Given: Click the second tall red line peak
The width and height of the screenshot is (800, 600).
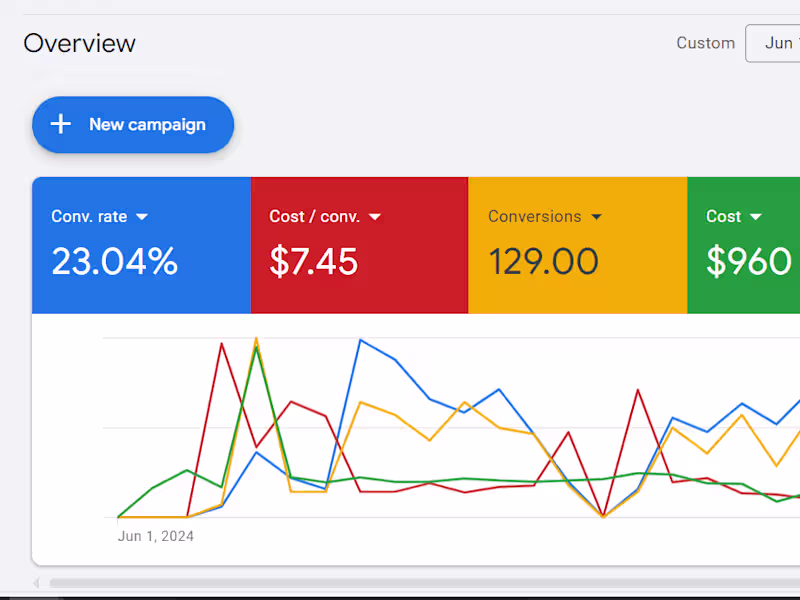Looking at the screenshot, I should click(x=638, y=390).
